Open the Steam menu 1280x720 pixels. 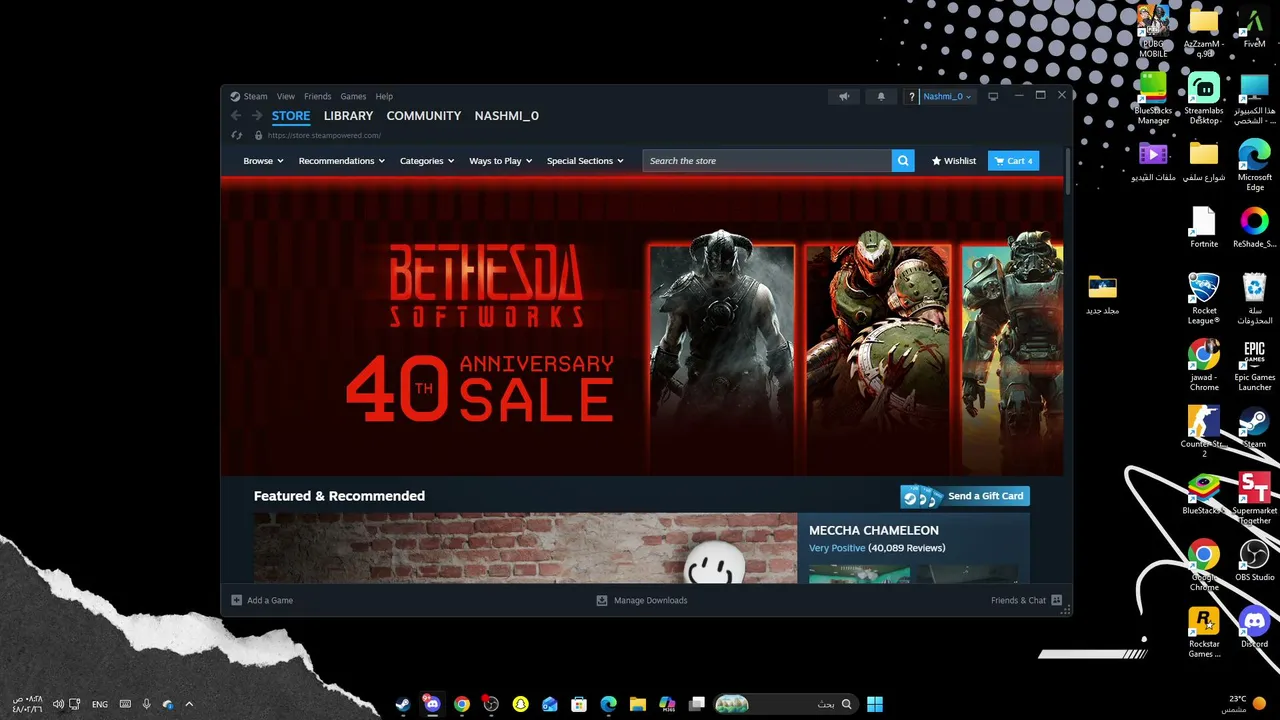pos(256,97)
